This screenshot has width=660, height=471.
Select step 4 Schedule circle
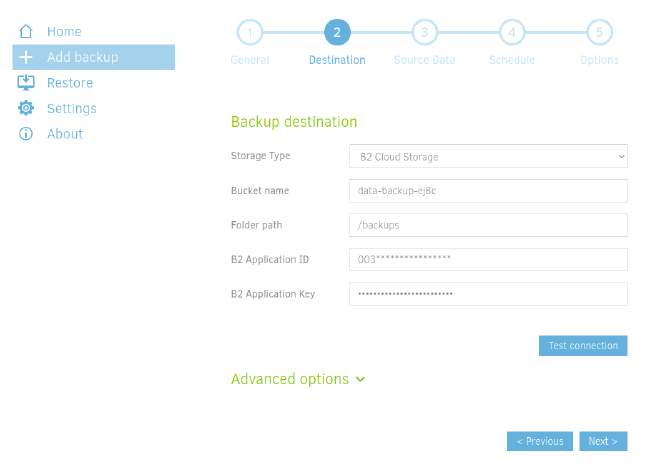511,33
